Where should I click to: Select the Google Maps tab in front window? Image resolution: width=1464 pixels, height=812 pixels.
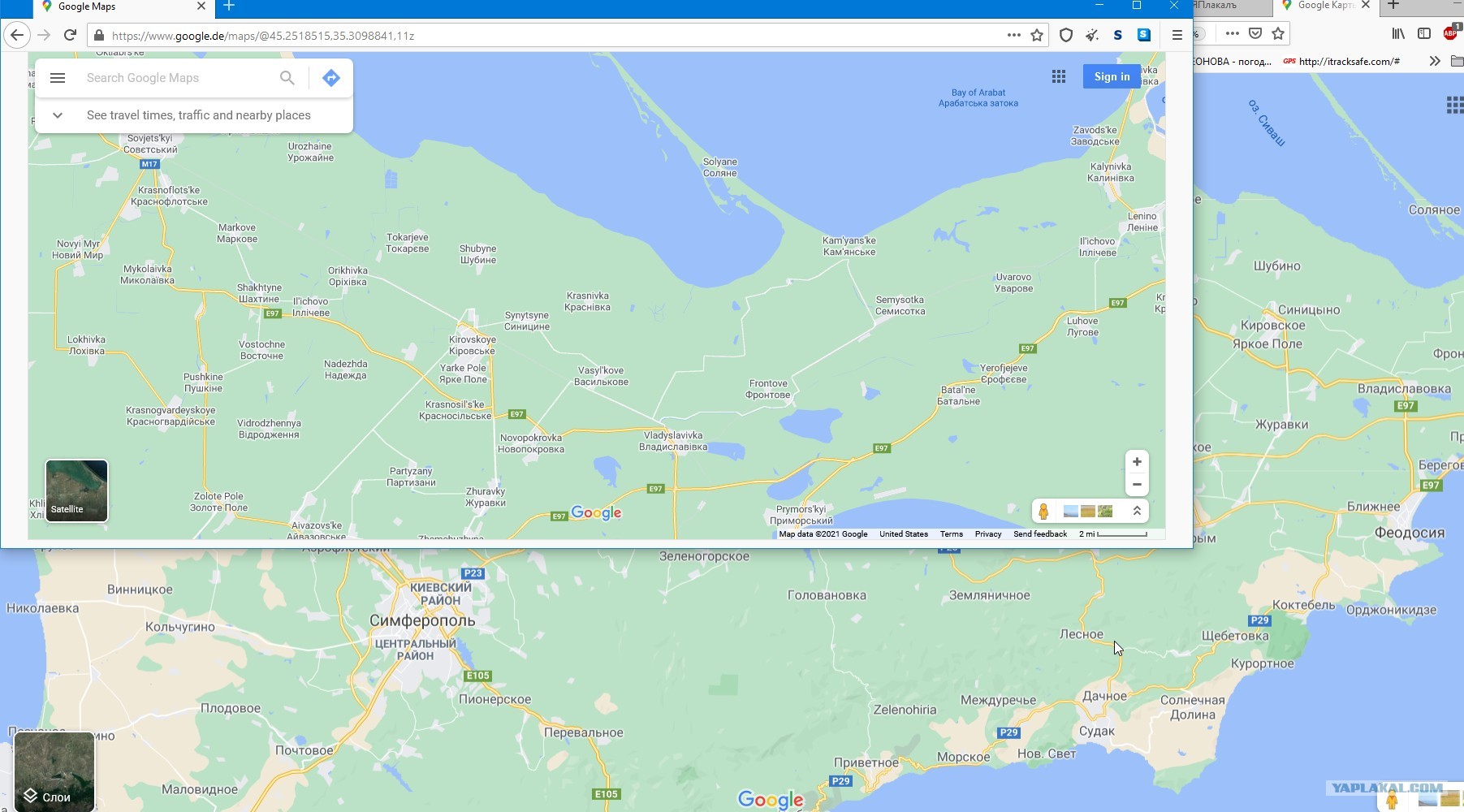[124, 7]
